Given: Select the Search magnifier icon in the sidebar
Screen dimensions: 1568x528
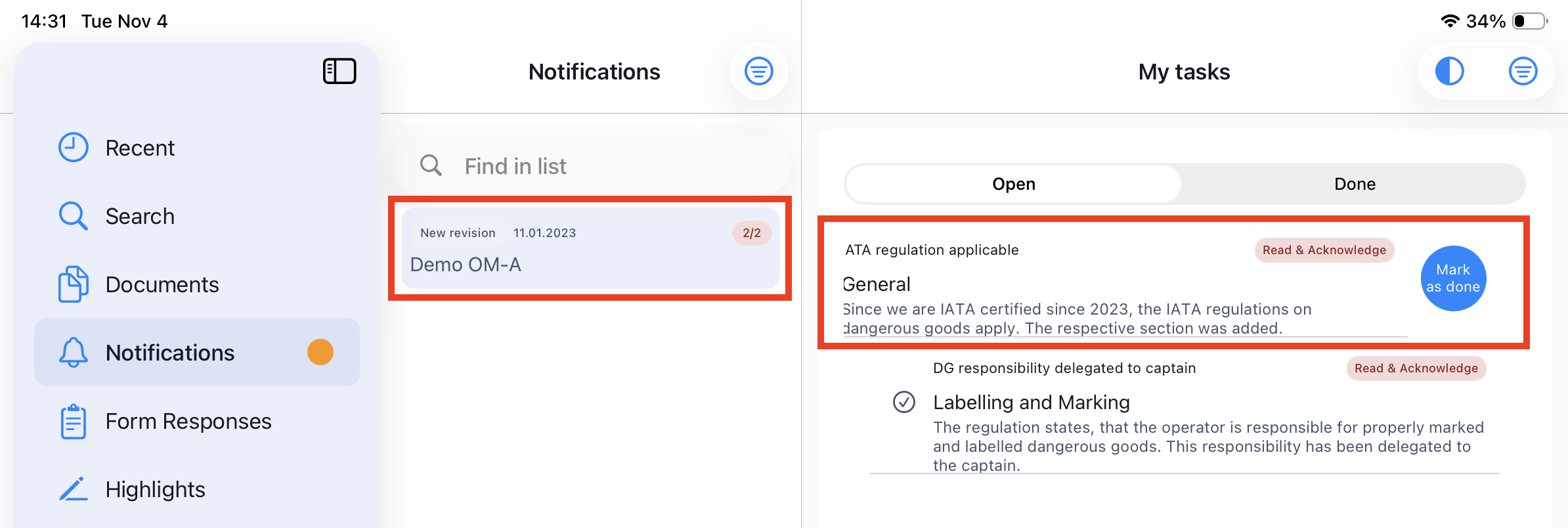Looking at the screenshot, I should pyautogui.click(x=73, y=216).
